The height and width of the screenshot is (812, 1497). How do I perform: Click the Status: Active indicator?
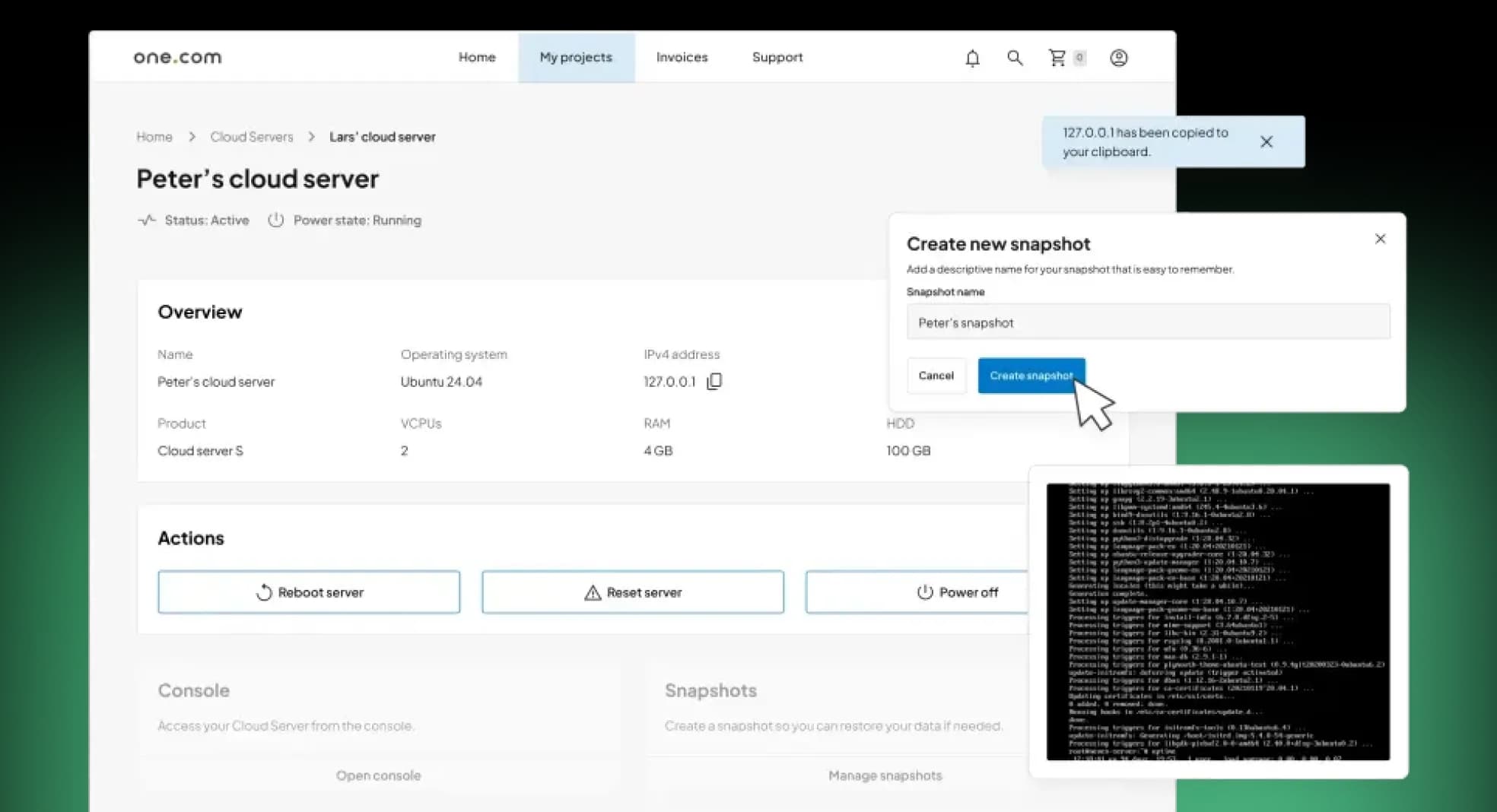tap(193, 220)
